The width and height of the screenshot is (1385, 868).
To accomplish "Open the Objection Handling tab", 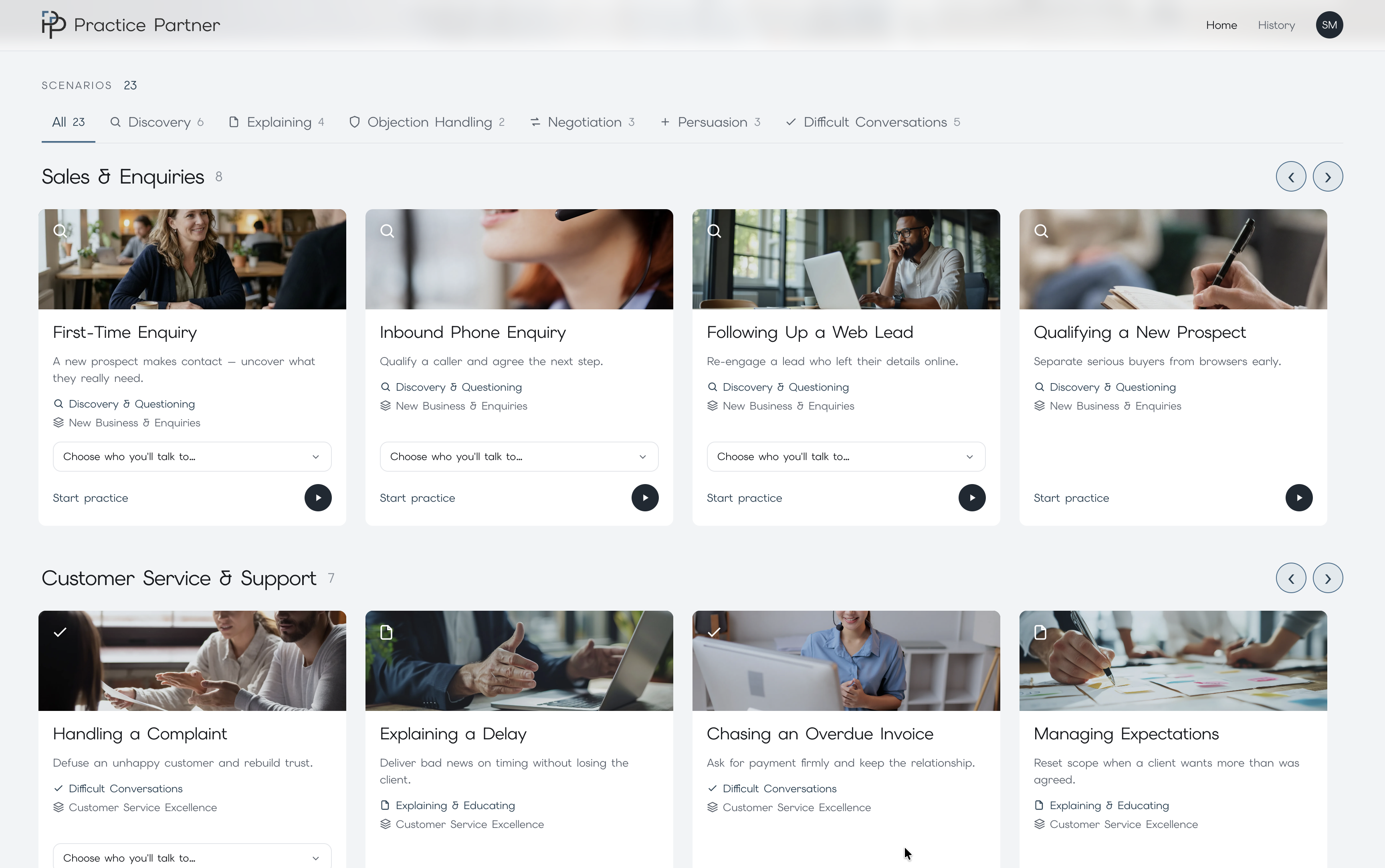I will [x=427, y=122].
